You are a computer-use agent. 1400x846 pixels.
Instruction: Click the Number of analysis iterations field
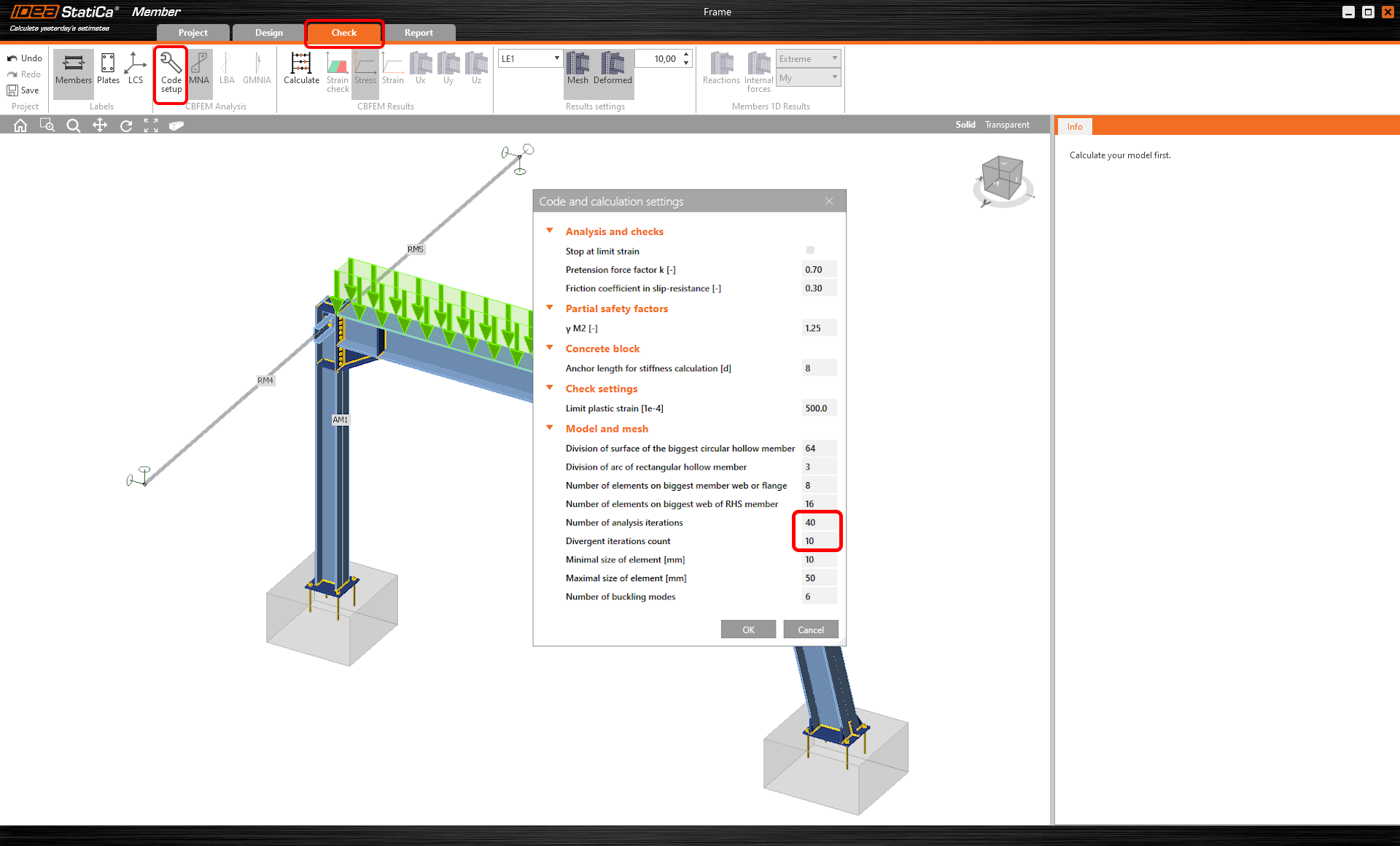pos(817,522)
